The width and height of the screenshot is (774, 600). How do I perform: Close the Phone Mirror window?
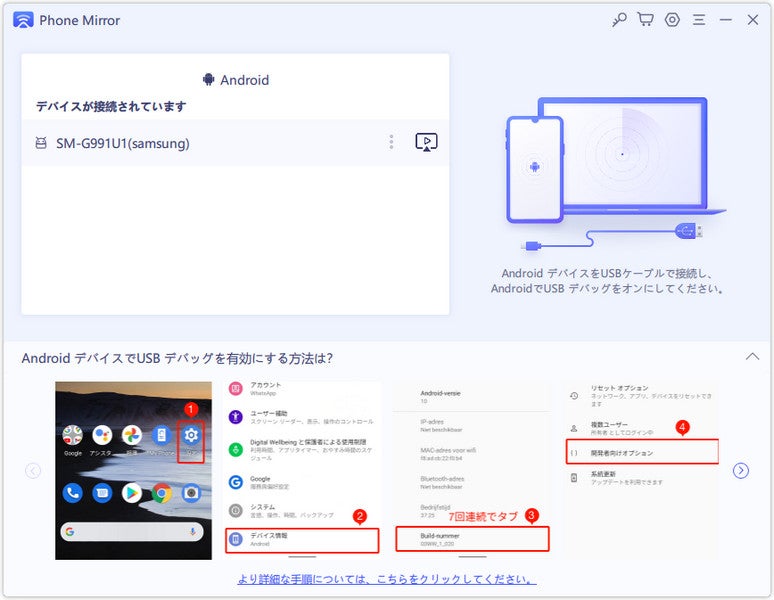pyautogui.click(x=753, y=20)
